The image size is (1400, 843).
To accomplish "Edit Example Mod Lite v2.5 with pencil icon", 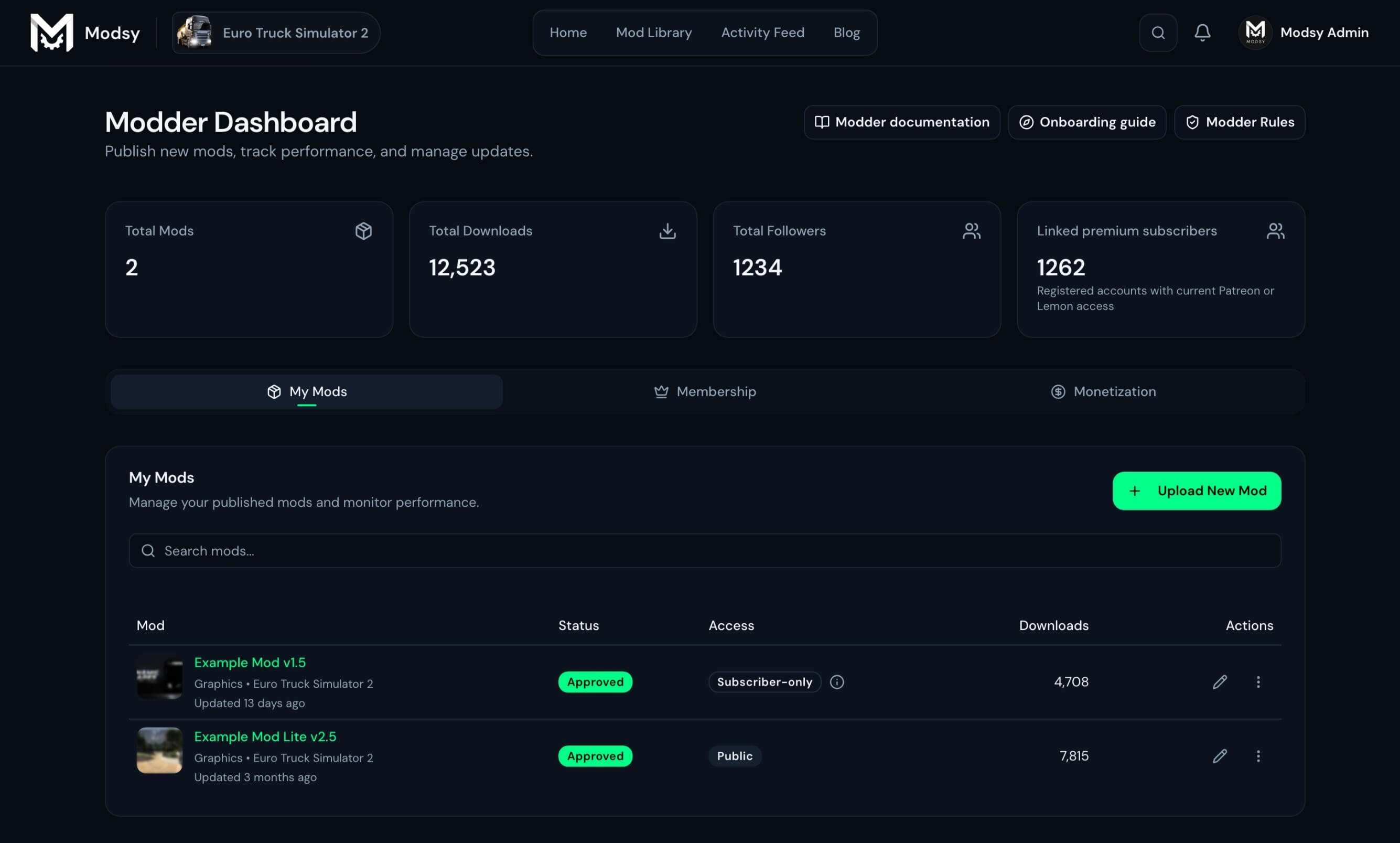I will point(1220,756).
